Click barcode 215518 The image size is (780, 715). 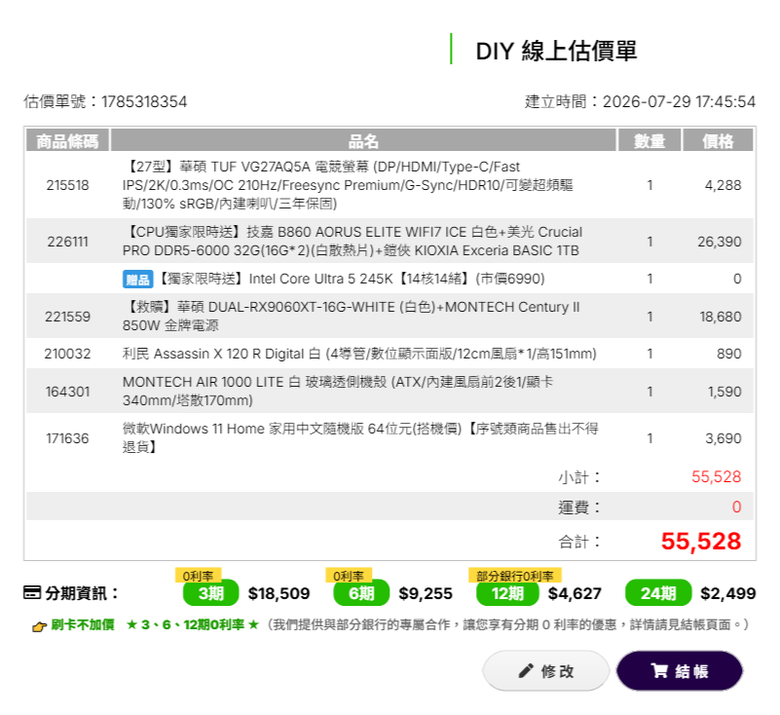tap(68, 185)
